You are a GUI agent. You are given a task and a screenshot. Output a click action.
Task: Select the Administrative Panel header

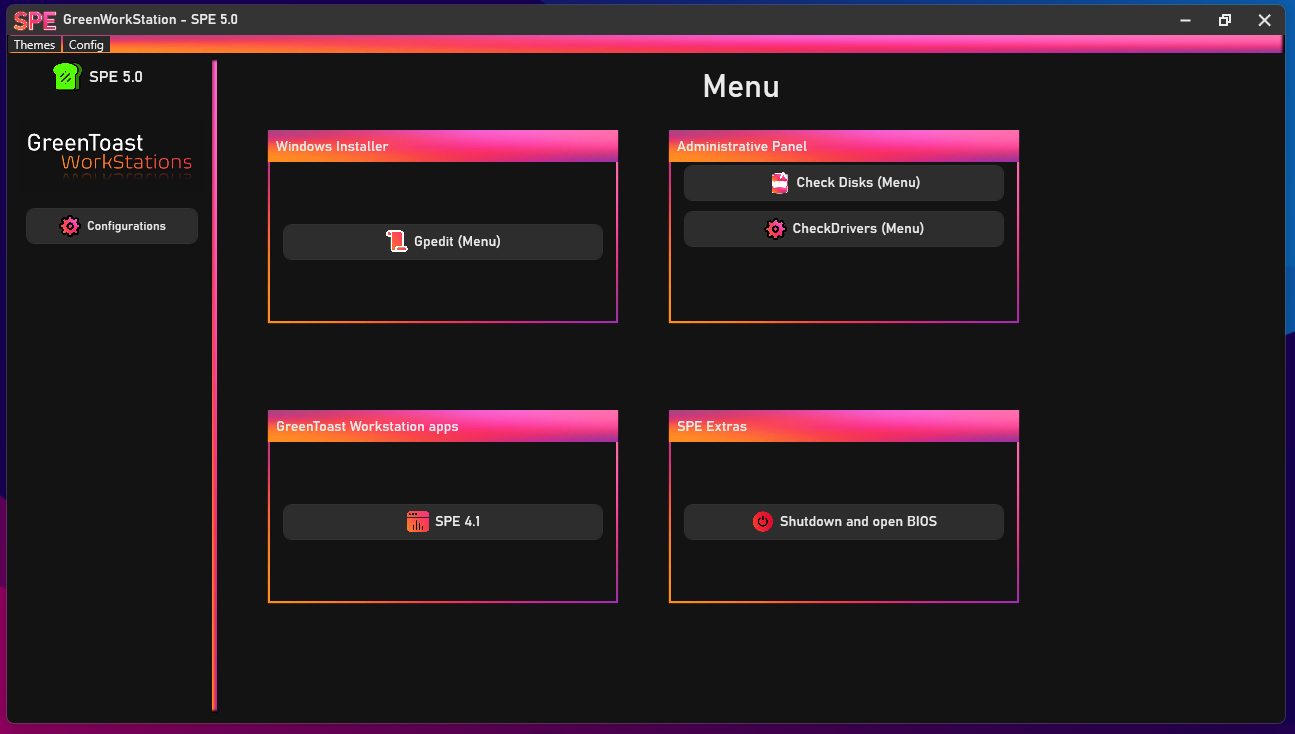[x=843, y=146]
